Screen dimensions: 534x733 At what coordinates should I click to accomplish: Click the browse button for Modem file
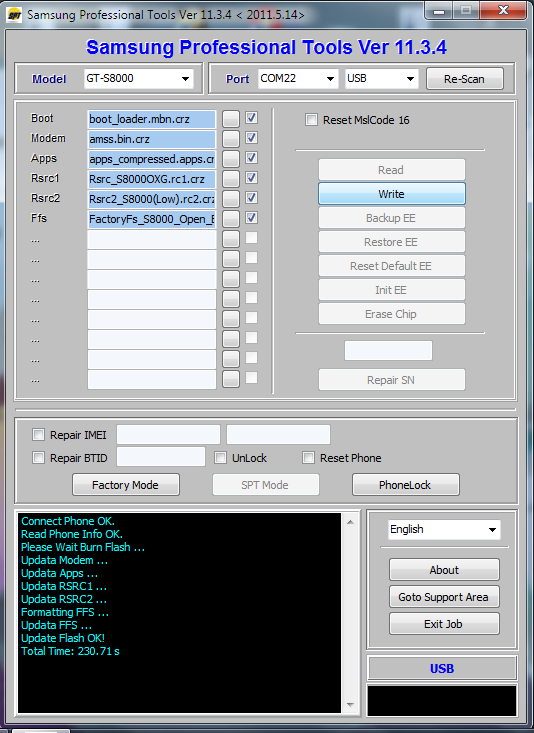point(231,139)
